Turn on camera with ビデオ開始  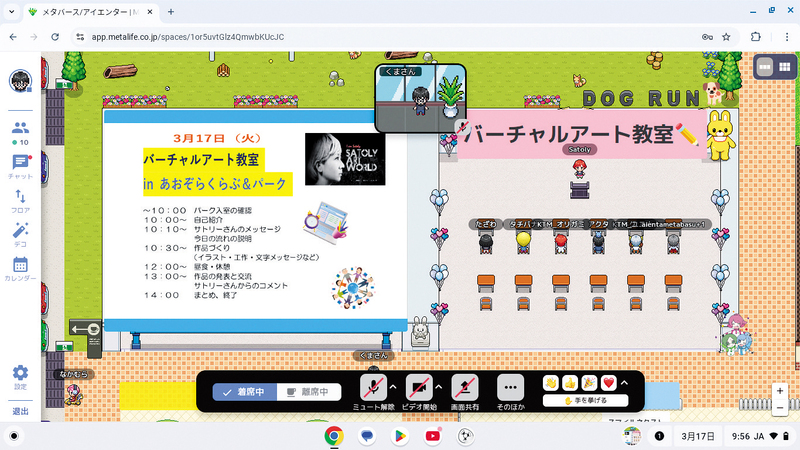418,387
